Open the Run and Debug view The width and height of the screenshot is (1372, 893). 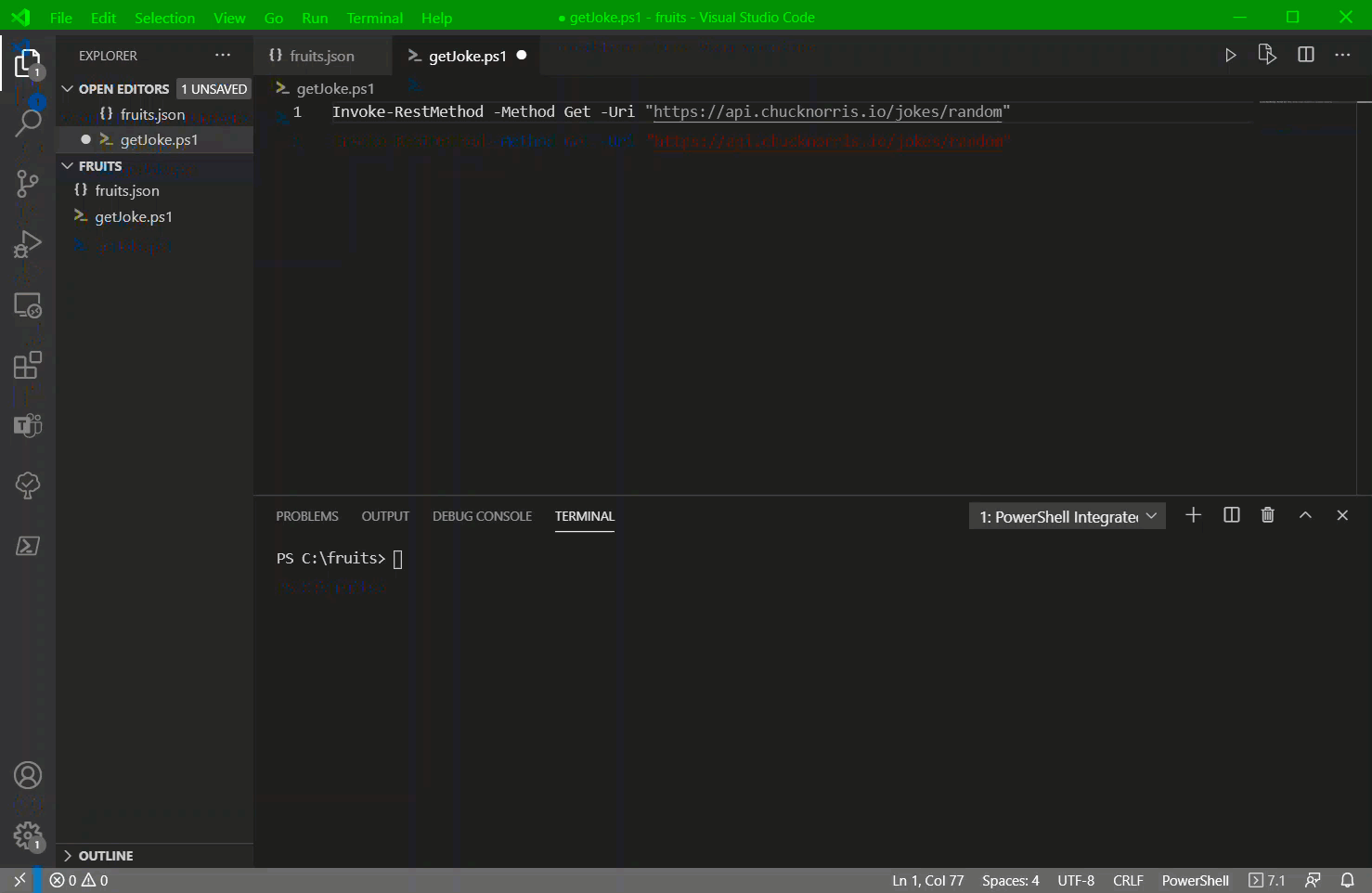28,244
